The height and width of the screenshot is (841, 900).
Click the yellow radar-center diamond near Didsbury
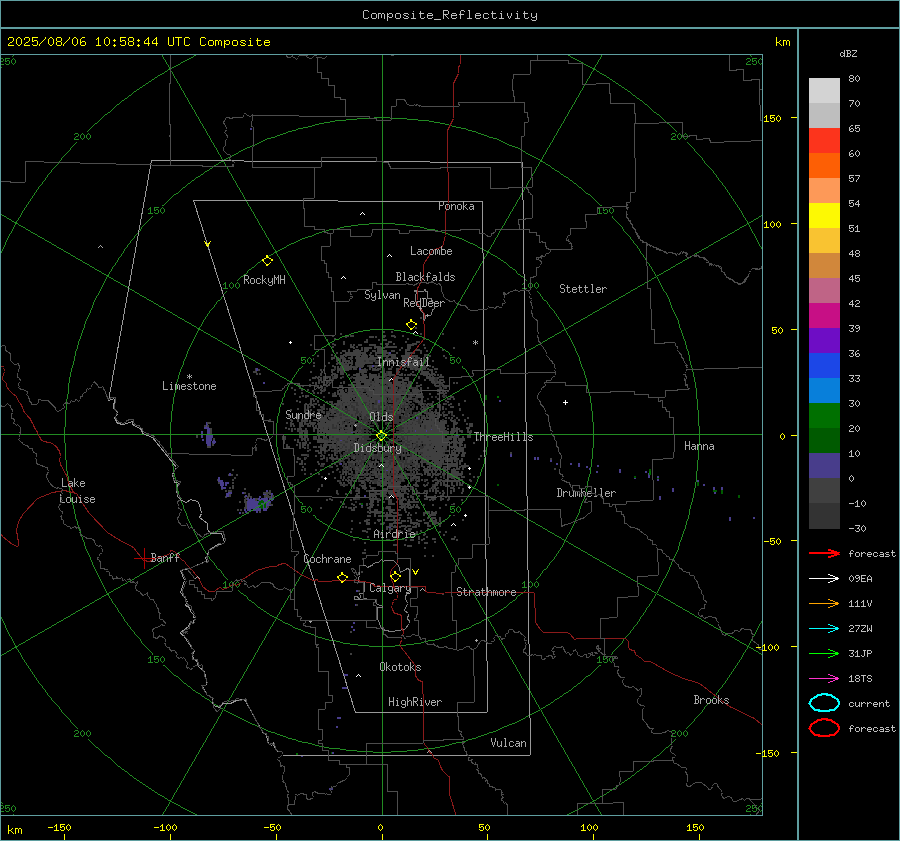click(381, 436)
